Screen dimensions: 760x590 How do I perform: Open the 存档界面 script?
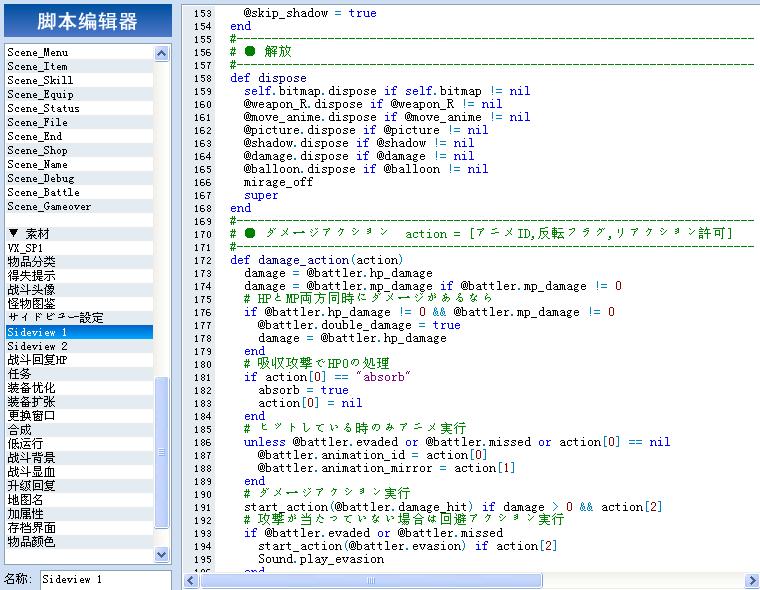pos(79,528)
